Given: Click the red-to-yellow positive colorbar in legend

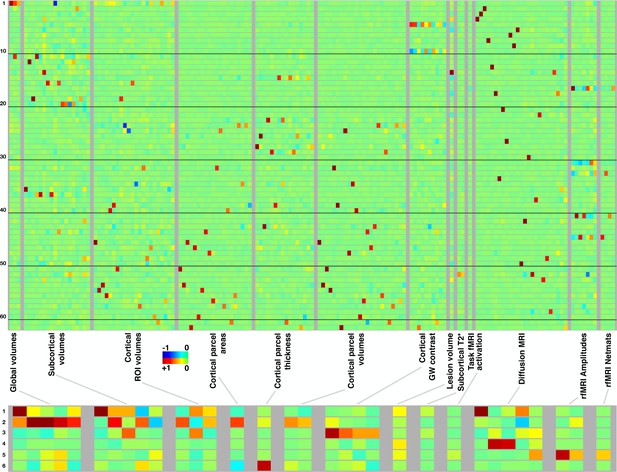Looking at the screenshot, I should [x=175, y=360].
